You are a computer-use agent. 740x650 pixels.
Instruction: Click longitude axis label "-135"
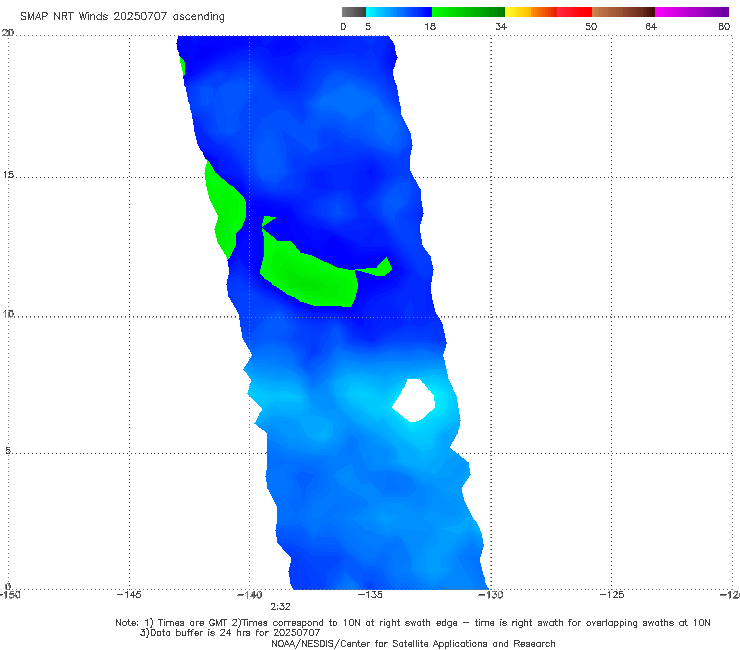click(370, 595)
